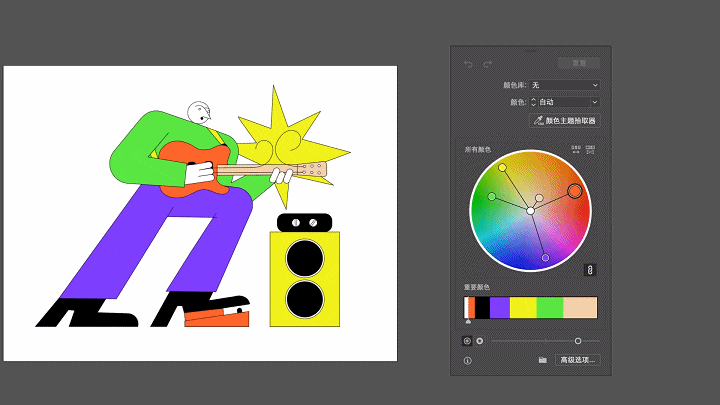Click the purple swatch in prominent colors bar

tap(499, 307)
